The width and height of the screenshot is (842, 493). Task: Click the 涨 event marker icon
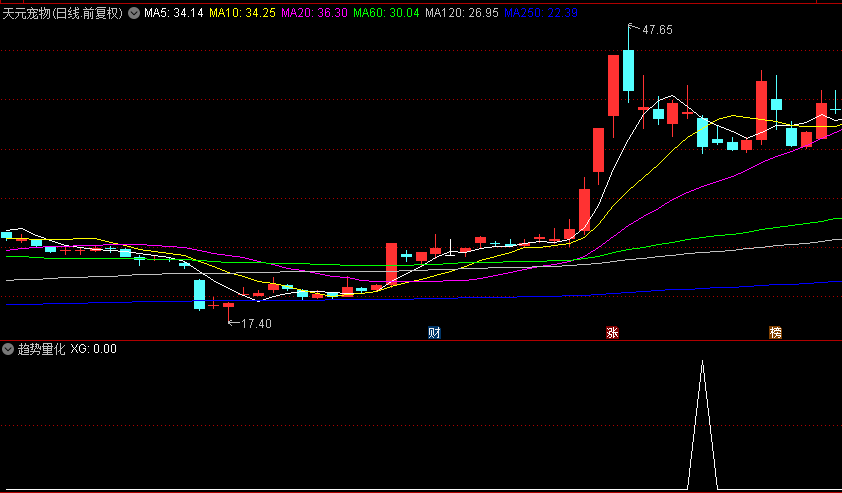tap(612, 332)
